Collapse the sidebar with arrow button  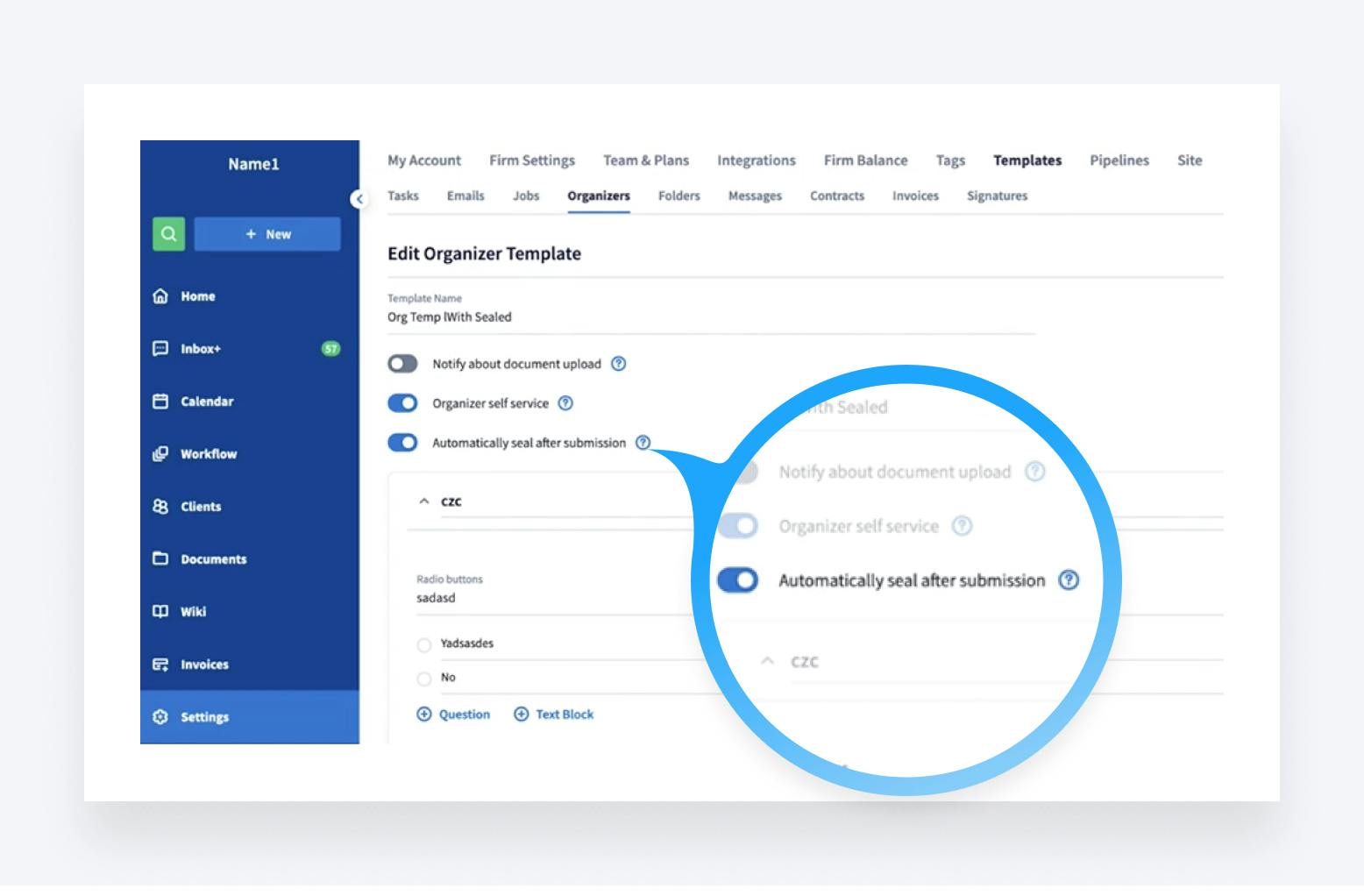pyautogui.click(x=359, y=199)
